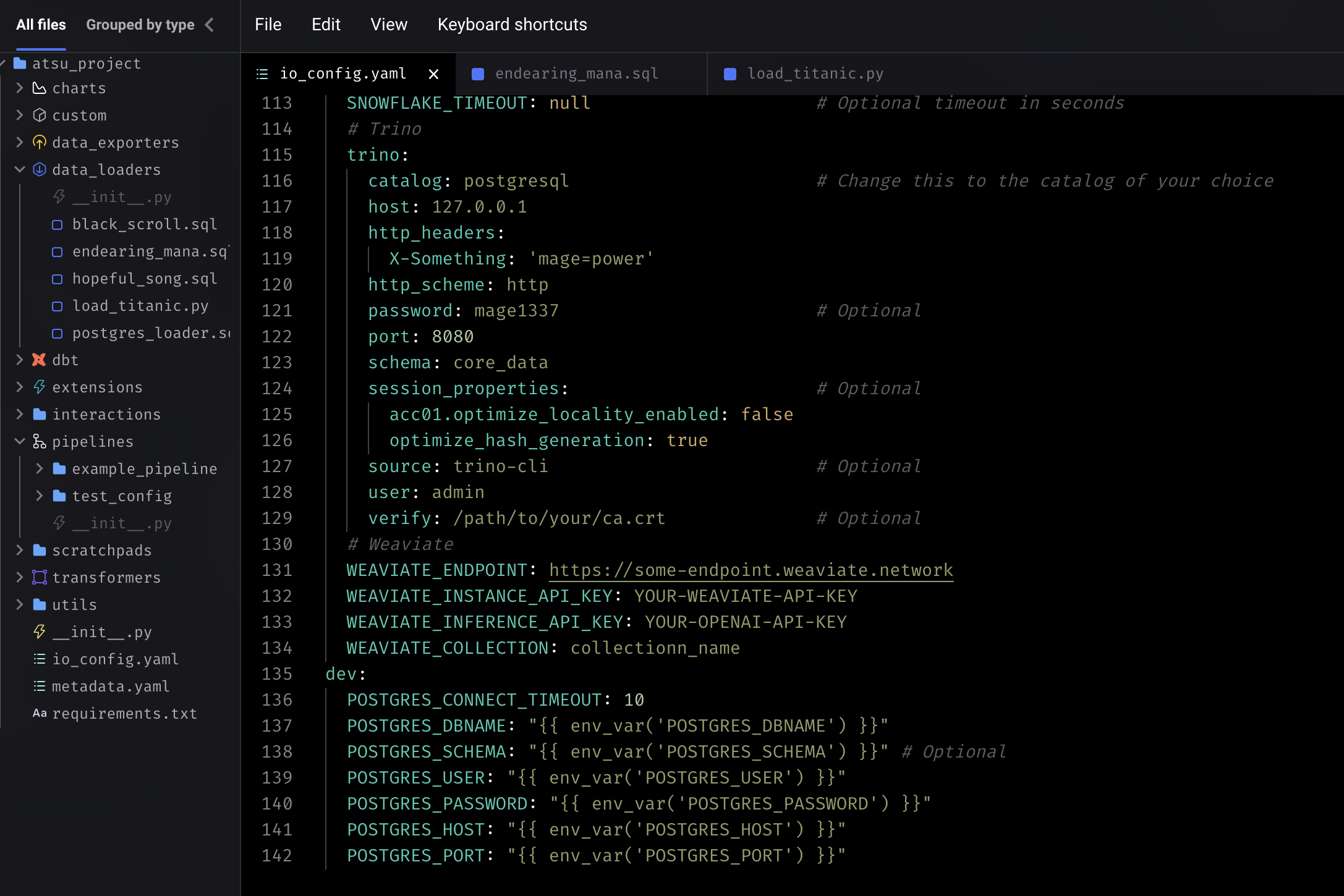The image size is (1344, 896).
Task: Click the transformers frame icon
Action: tap(40, 578)
